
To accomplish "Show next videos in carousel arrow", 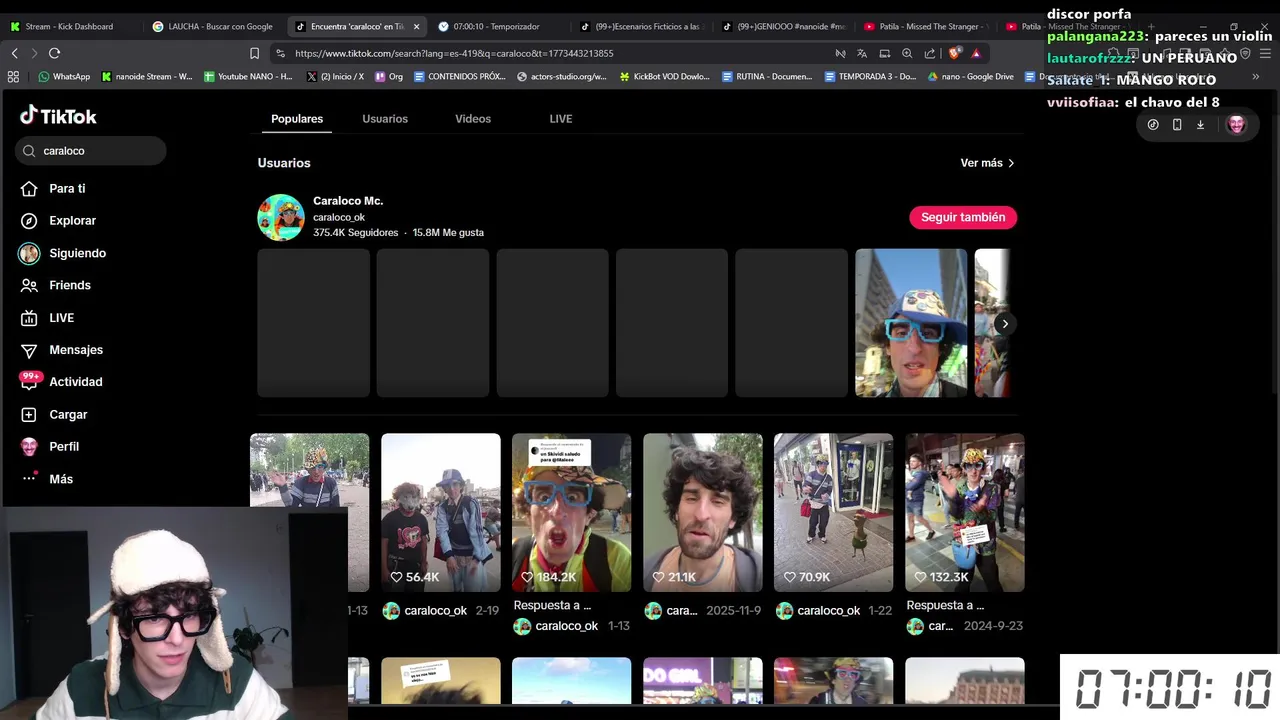I will (1005, 323).
